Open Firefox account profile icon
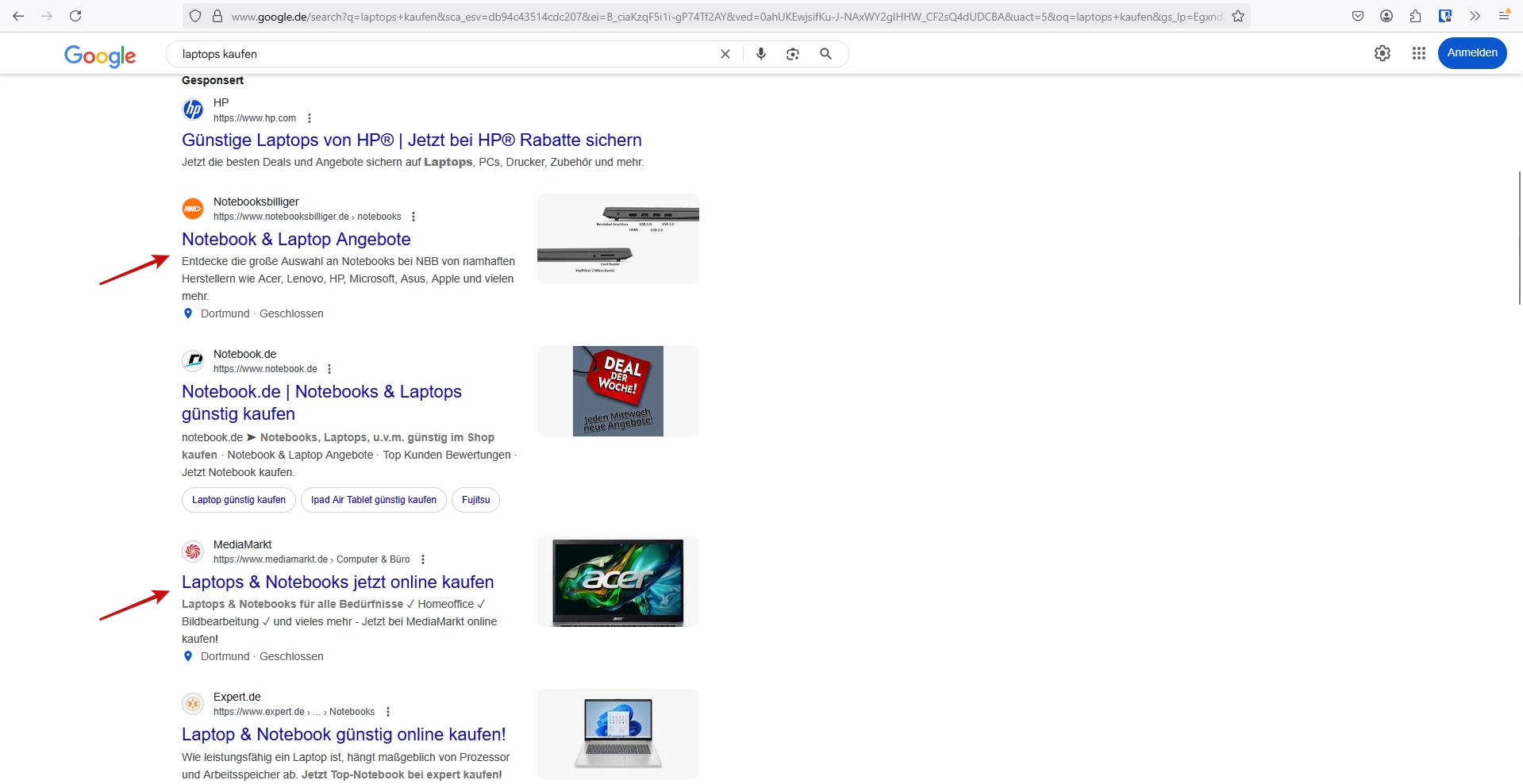This screenshot has height=784, width=1523. pos(1386,16)
